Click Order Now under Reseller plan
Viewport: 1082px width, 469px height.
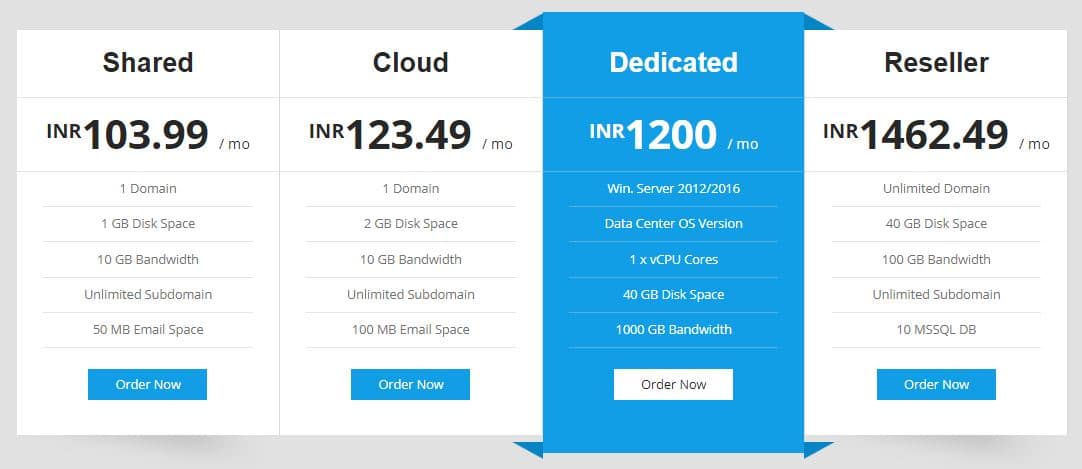[936, 384]
